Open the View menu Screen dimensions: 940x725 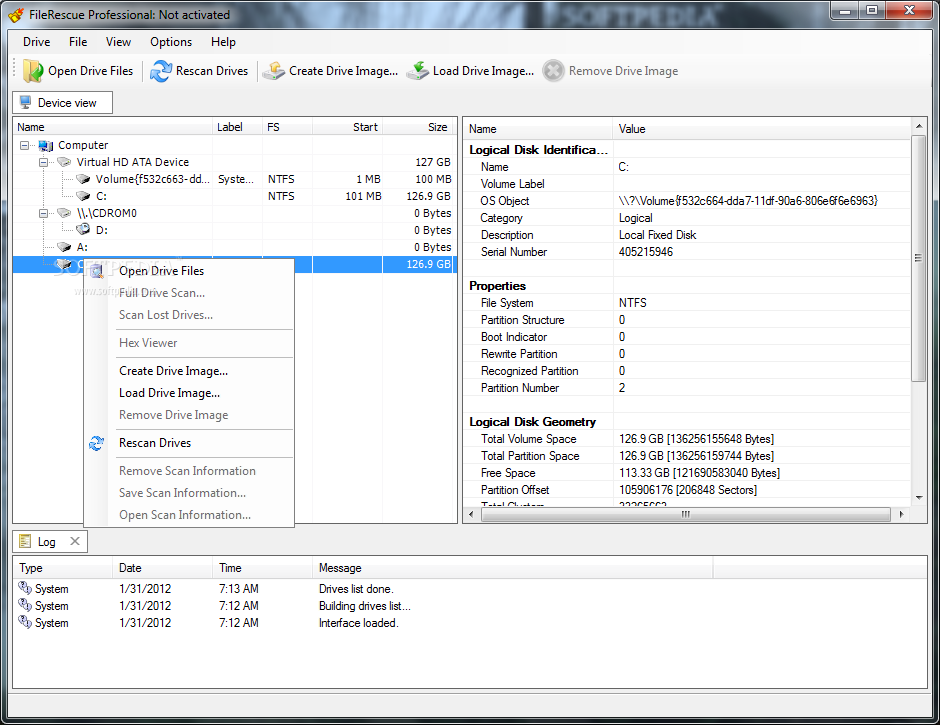coord(118,42)
